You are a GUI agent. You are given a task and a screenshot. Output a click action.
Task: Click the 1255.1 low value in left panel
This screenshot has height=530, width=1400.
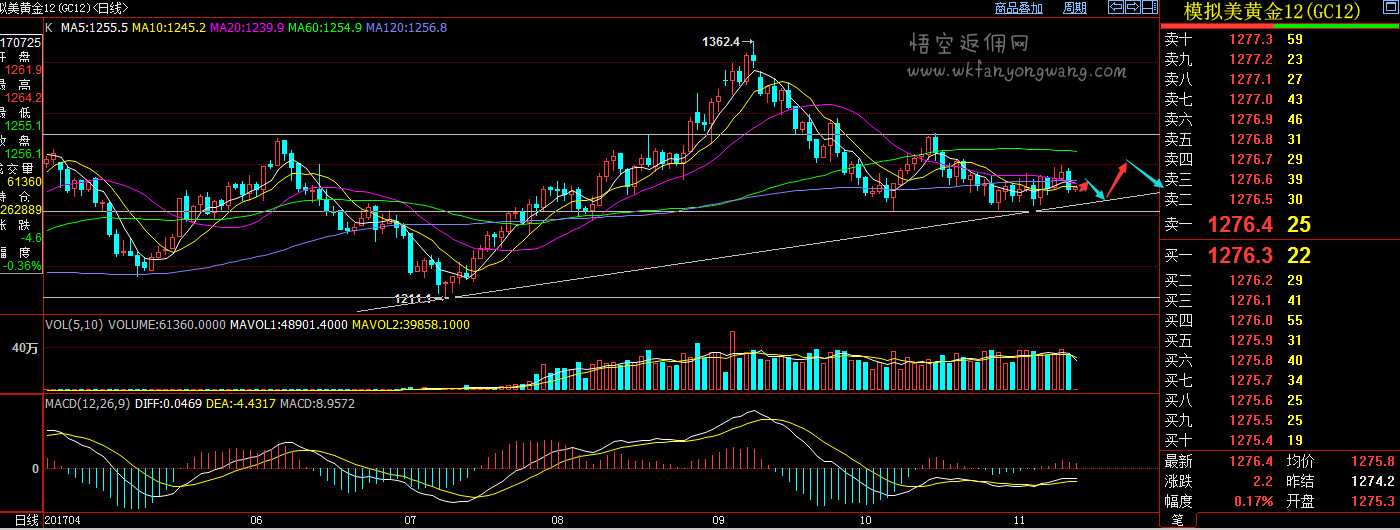tap(24, 126)
